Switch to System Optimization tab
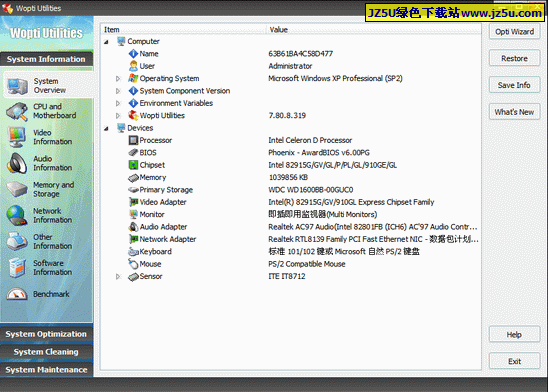The width and height of the screenshot is (548, 392). pyautogui.click(x=46, y=334)
